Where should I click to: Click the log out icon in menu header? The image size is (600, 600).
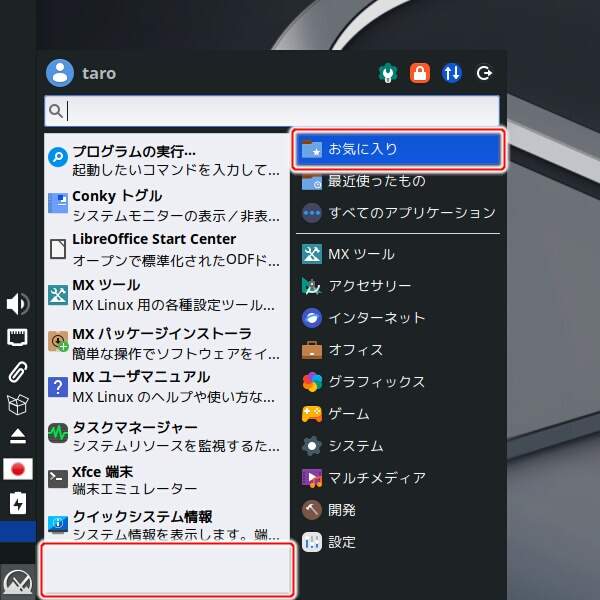click(x=485, y=73)
